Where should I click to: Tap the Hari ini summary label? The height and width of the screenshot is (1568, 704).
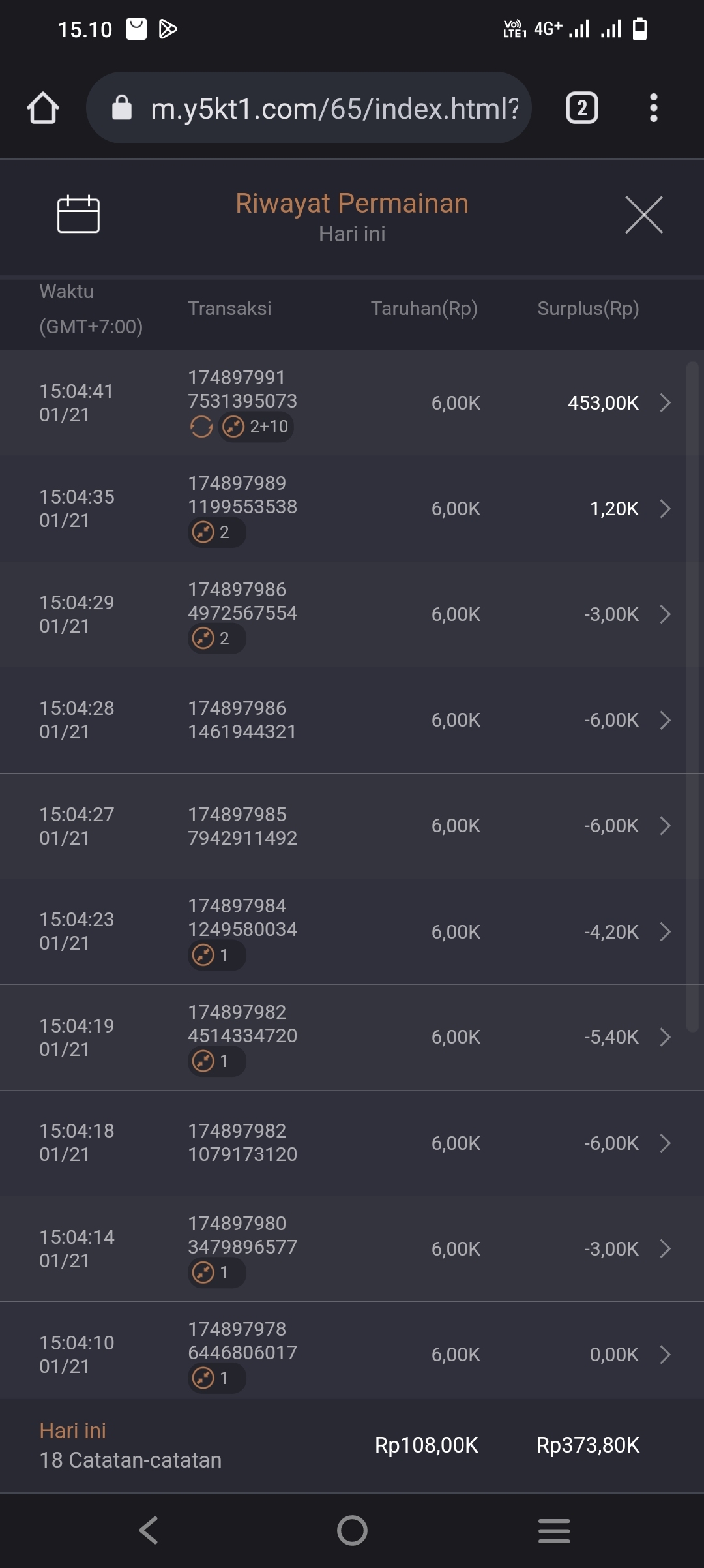(x=73, y=1430)
